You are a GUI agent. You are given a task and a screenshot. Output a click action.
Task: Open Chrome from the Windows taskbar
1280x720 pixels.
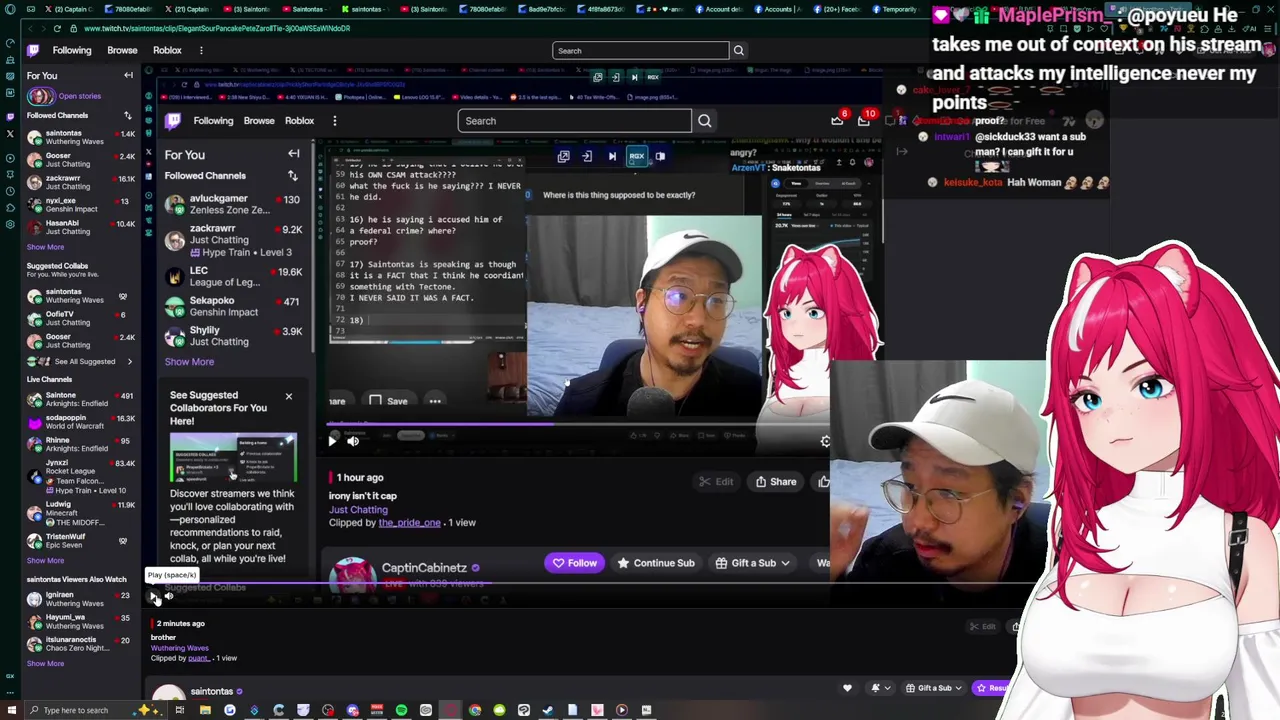(474, 710)
